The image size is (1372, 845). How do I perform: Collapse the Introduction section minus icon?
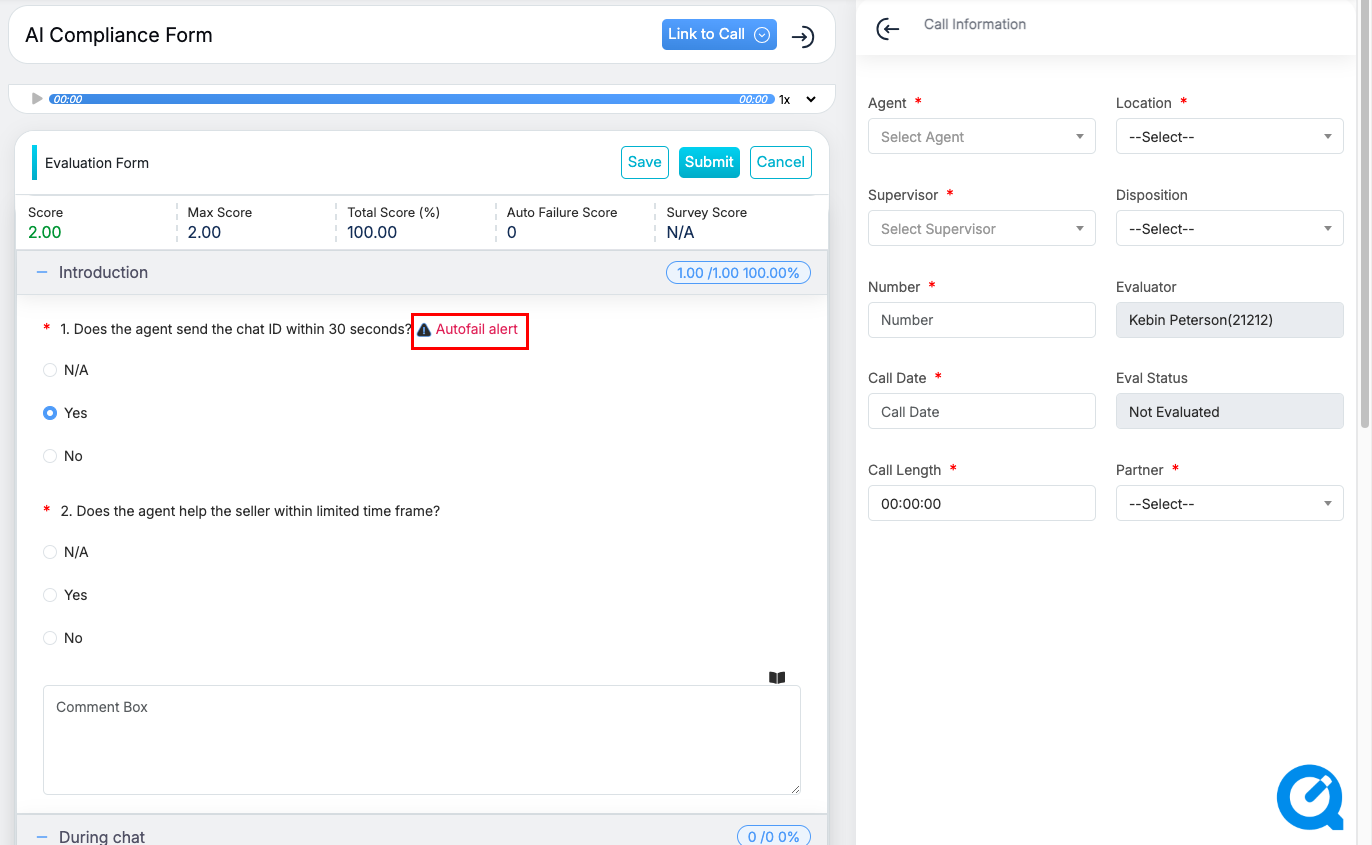click(x=42, y=272)
